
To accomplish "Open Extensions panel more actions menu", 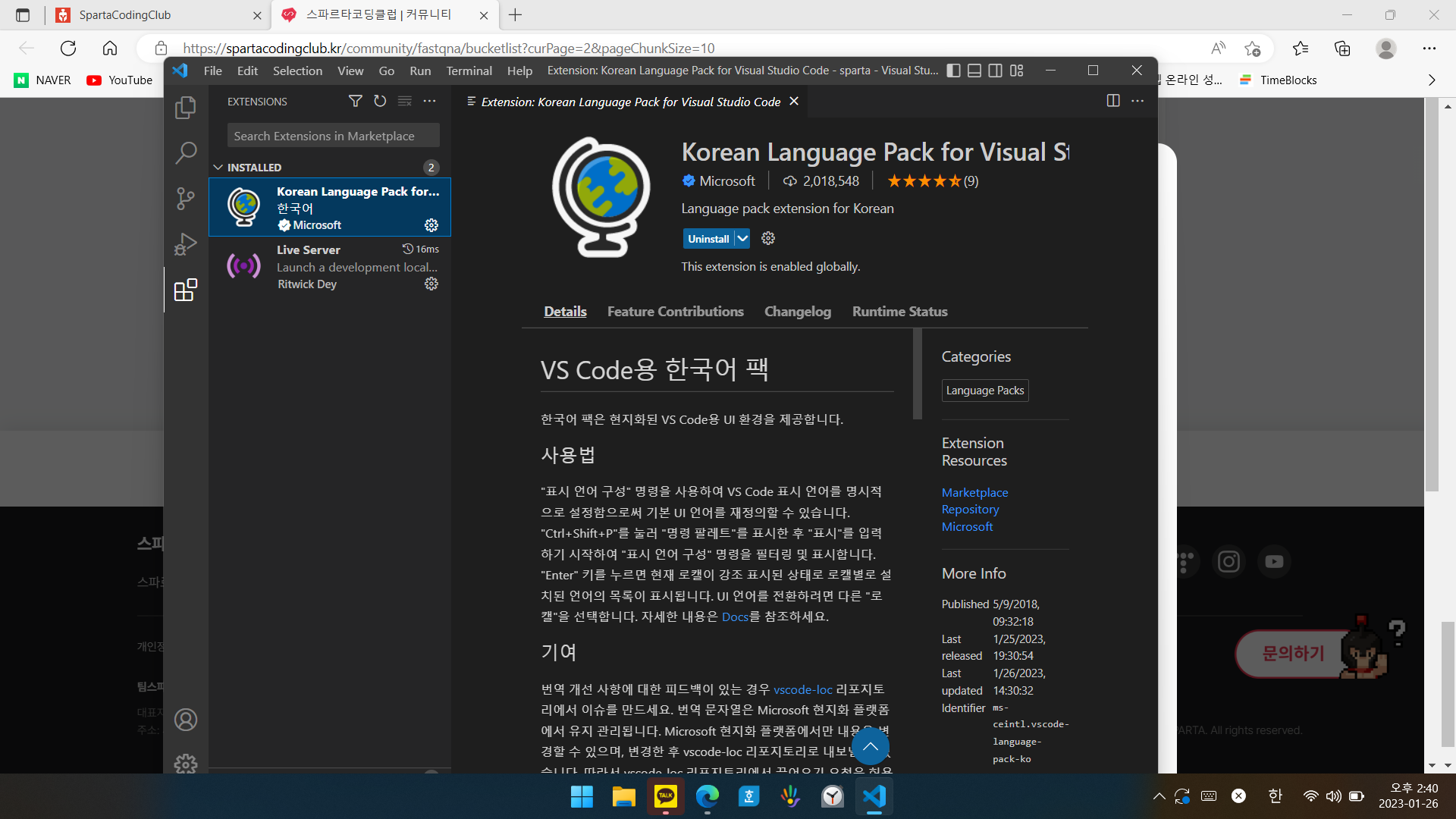I will tap(430, 101).
